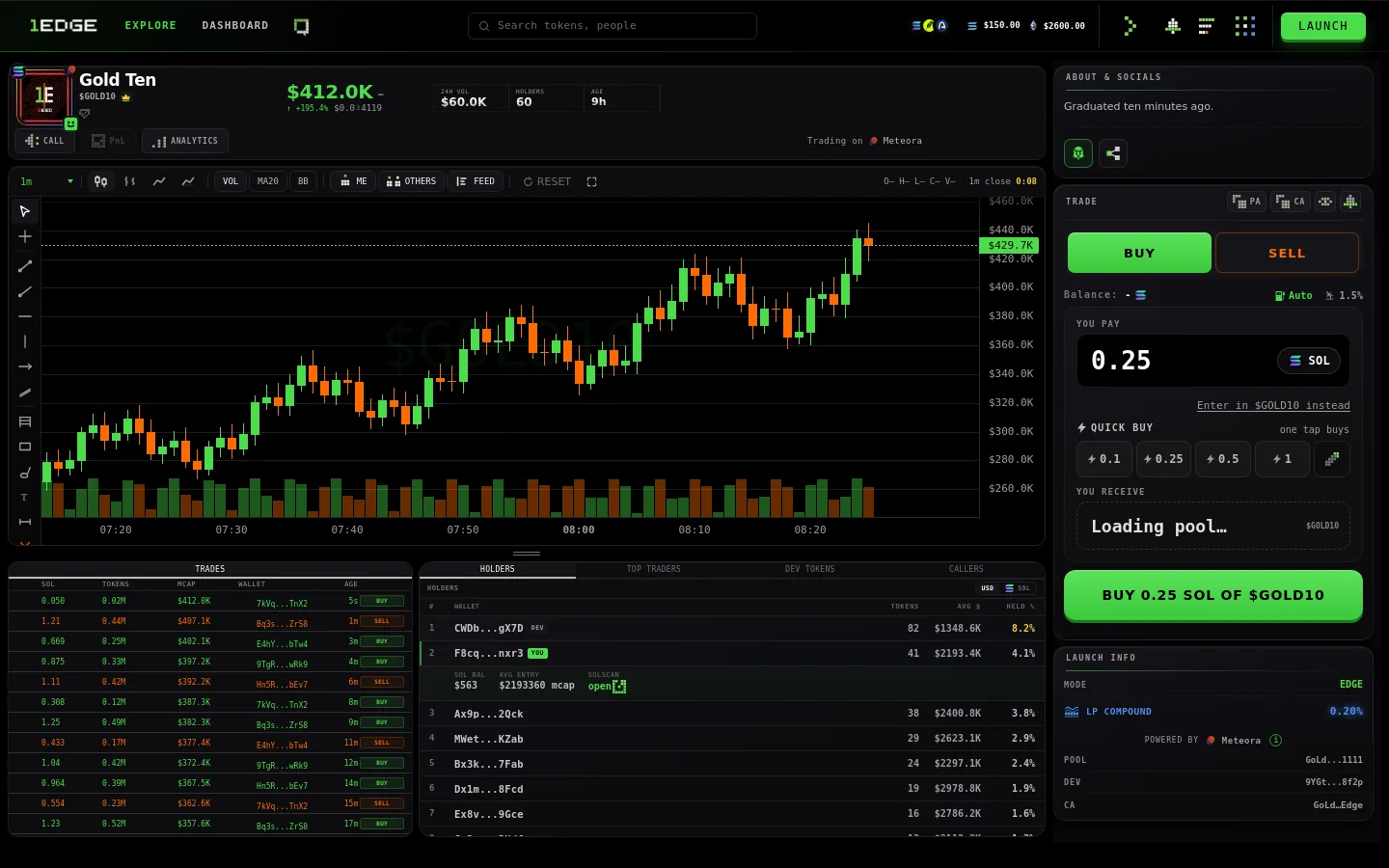This screenshot has height=868, width=1389.
Task: Switch chart to candlestick style
Action: click(100, 181)
